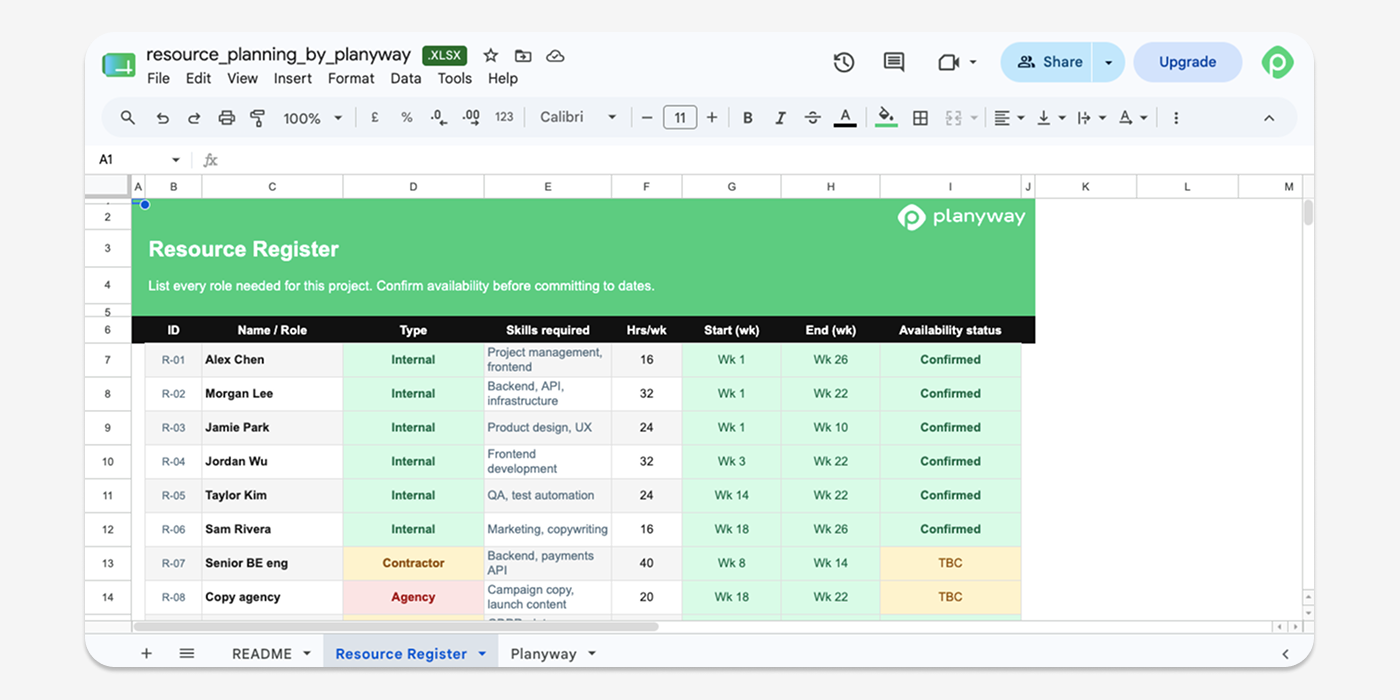Open the fill color picker
Viewport: 1400px width, 700px height.
point(886,117)
